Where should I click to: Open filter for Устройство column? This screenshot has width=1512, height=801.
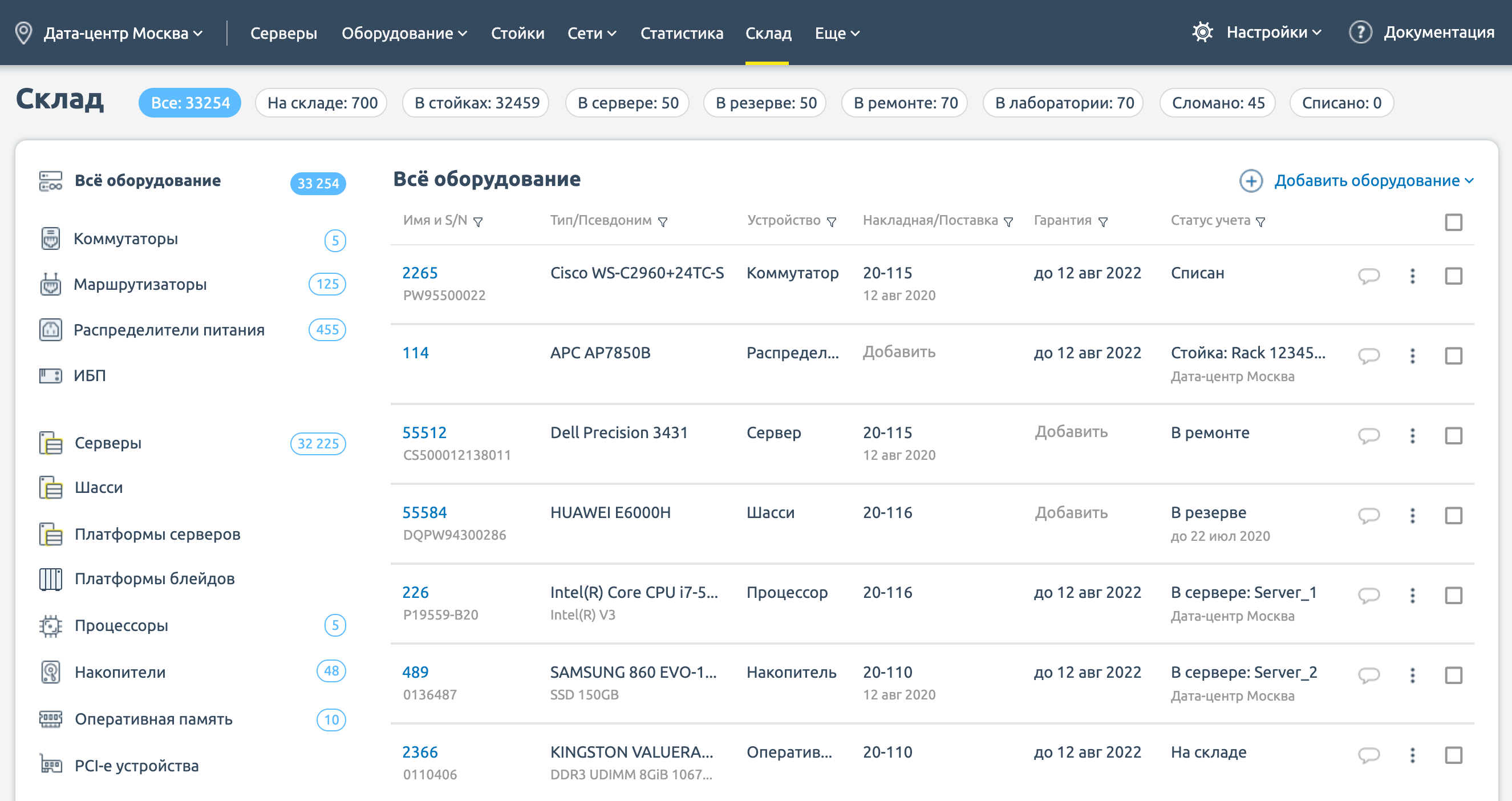pyautogui.click(x=831, y=222)
